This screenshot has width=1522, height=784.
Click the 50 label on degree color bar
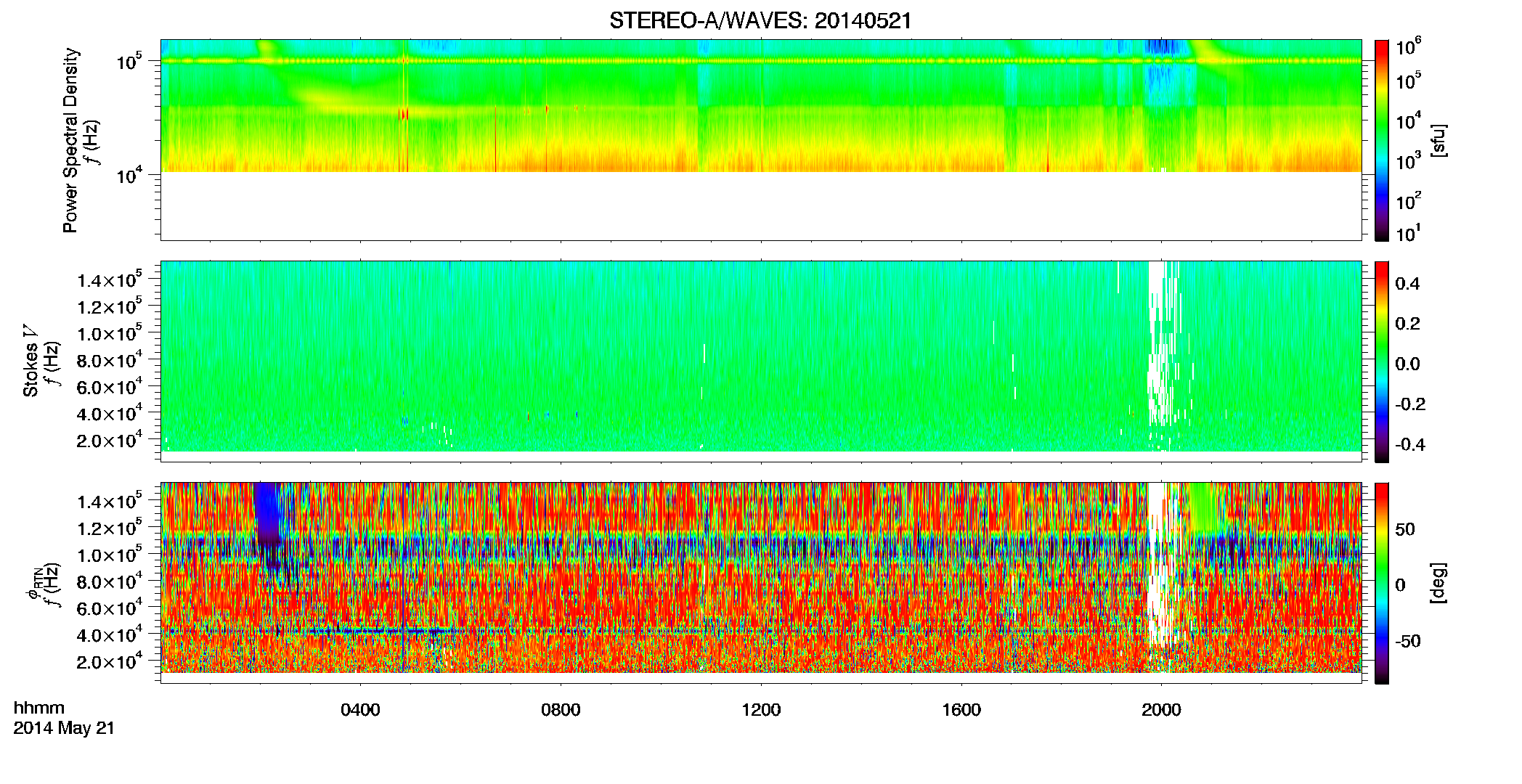tap(1405, 529)
